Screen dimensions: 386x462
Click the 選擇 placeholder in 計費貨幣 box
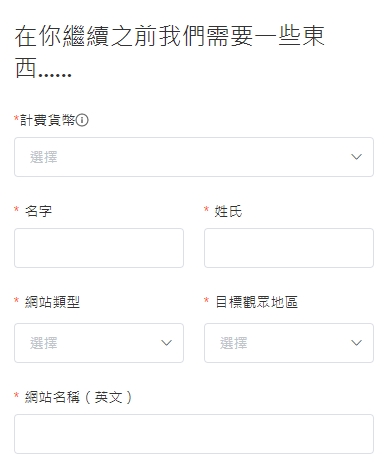(x=44, y=157)
